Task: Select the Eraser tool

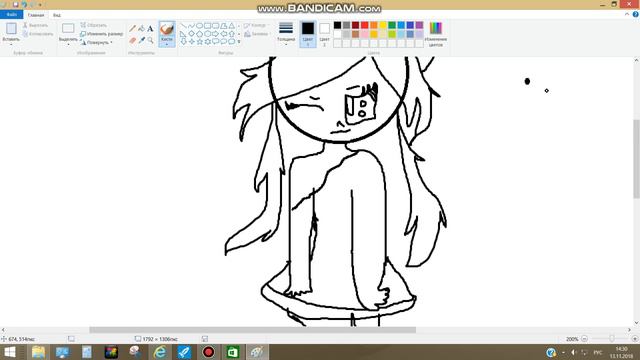Action: (132, 40)
